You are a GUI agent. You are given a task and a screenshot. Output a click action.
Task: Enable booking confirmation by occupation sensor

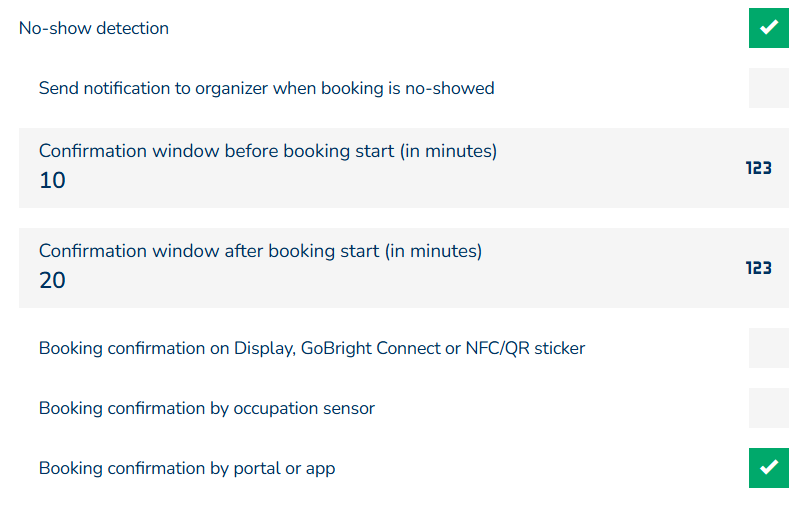[x=768, y=408]
